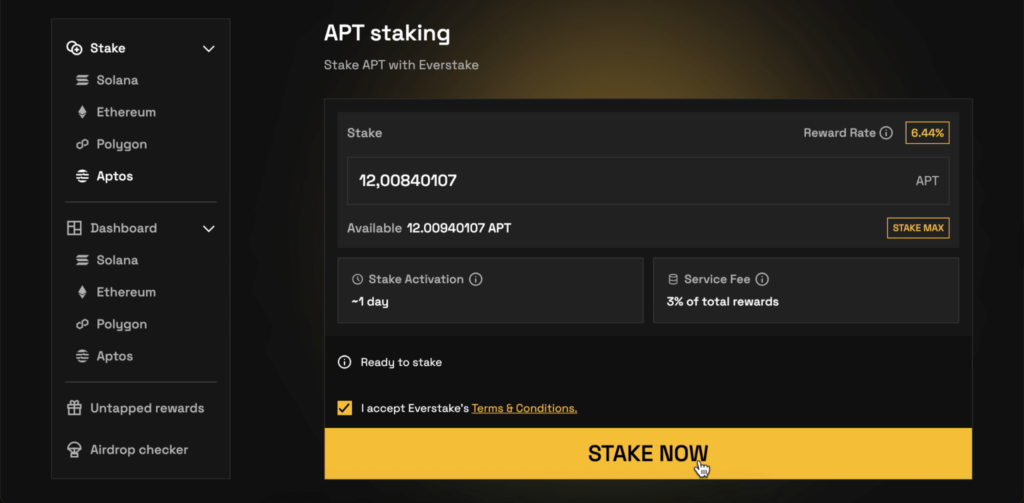
Task: Click the 6.44% reward rate badge
Action: [927, 133]
